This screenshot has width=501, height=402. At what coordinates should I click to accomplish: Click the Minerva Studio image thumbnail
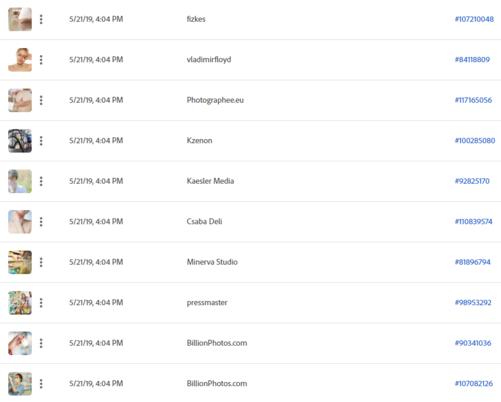20,262
